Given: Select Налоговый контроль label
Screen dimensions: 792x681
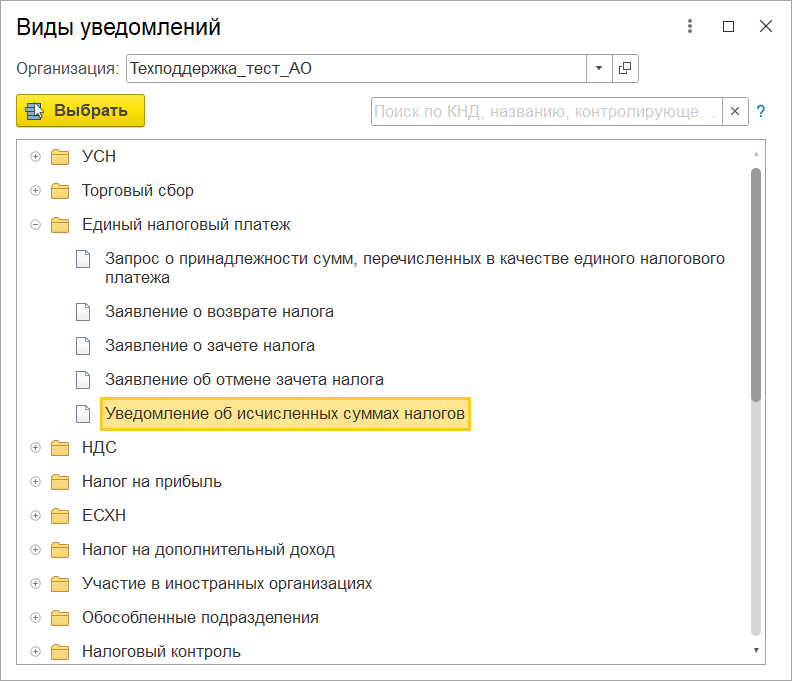Looking at the screenshot, I should point(162,651).
